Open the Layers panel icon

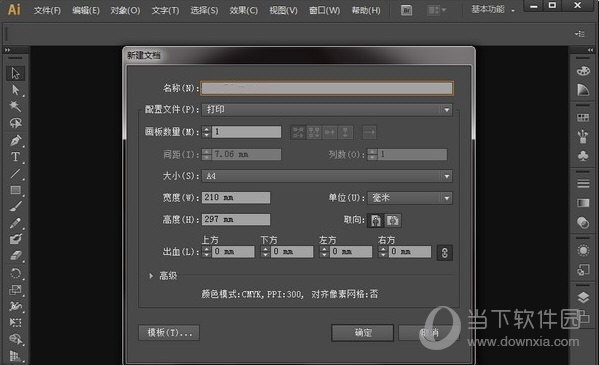click(x=583, y=298)
